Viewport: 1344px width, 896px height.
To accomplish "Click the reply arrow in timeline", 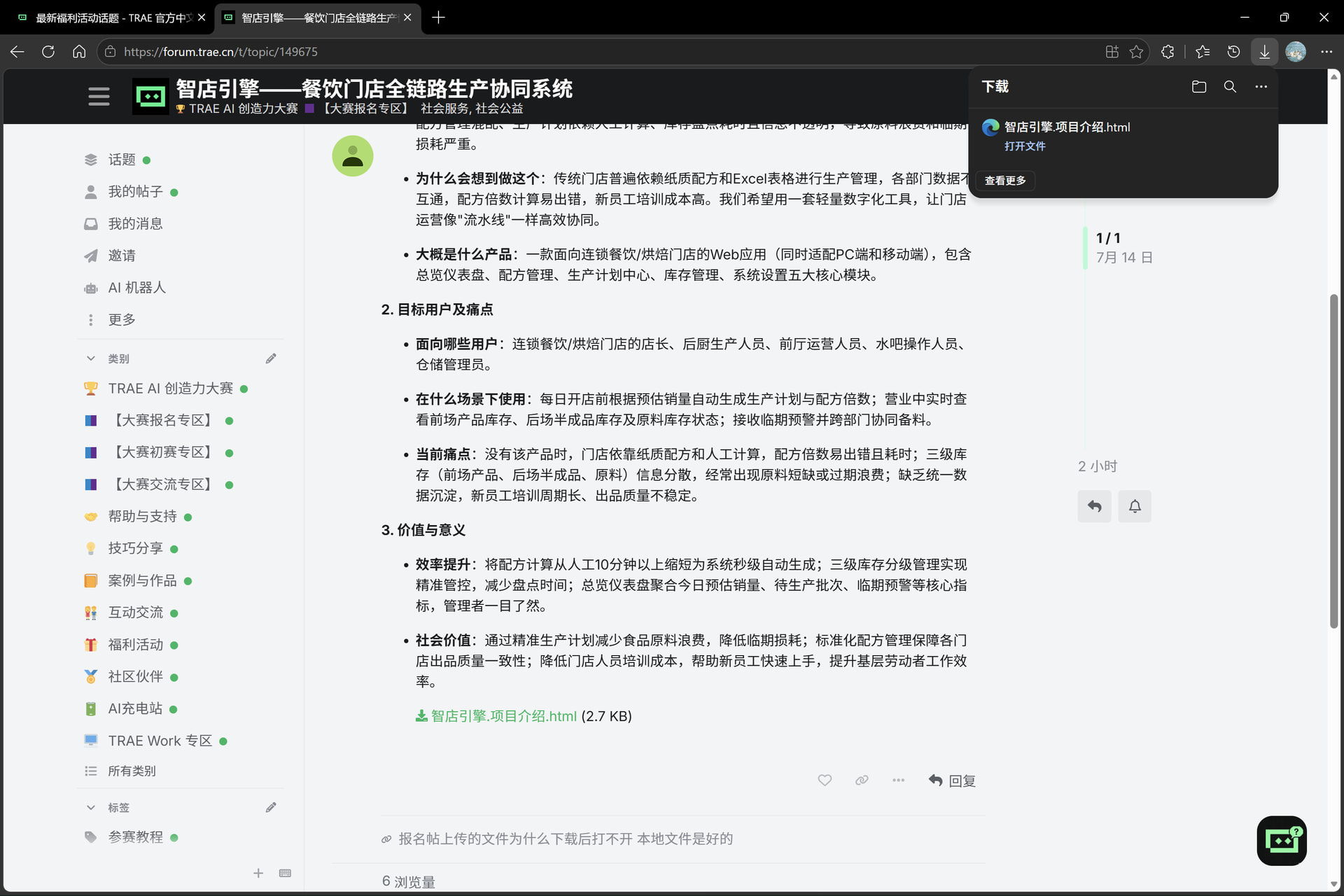I will (x=1095, y=506).
